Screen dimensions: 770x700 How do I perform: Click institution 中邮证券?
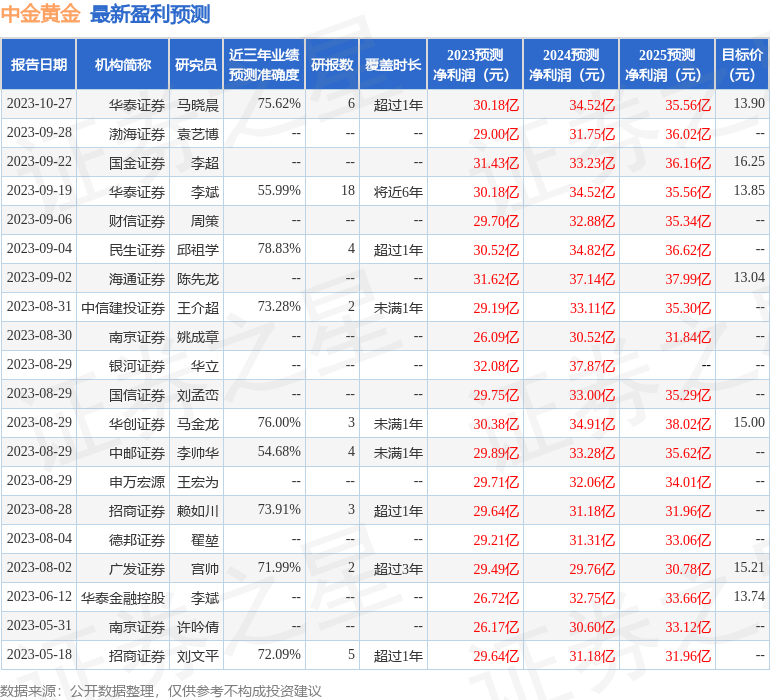137,453
